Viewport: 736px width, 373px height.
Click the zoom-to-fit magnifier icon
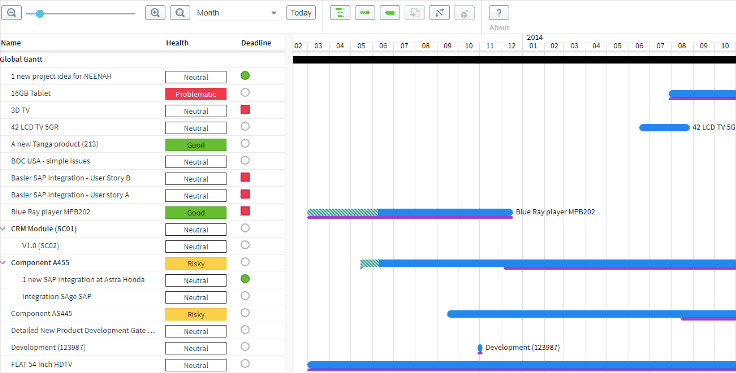click(x=180, y=13)
